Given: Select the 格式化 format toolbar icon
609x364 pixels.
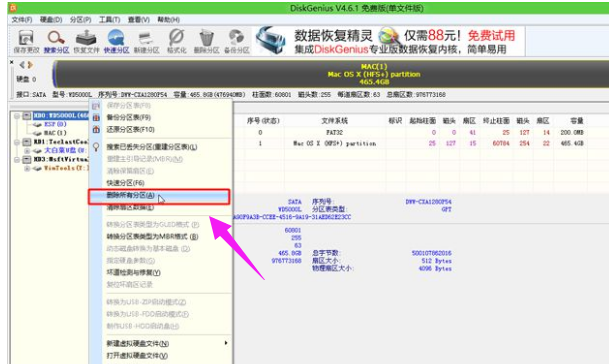Looking at the screenshot, I should click(176, 41).
